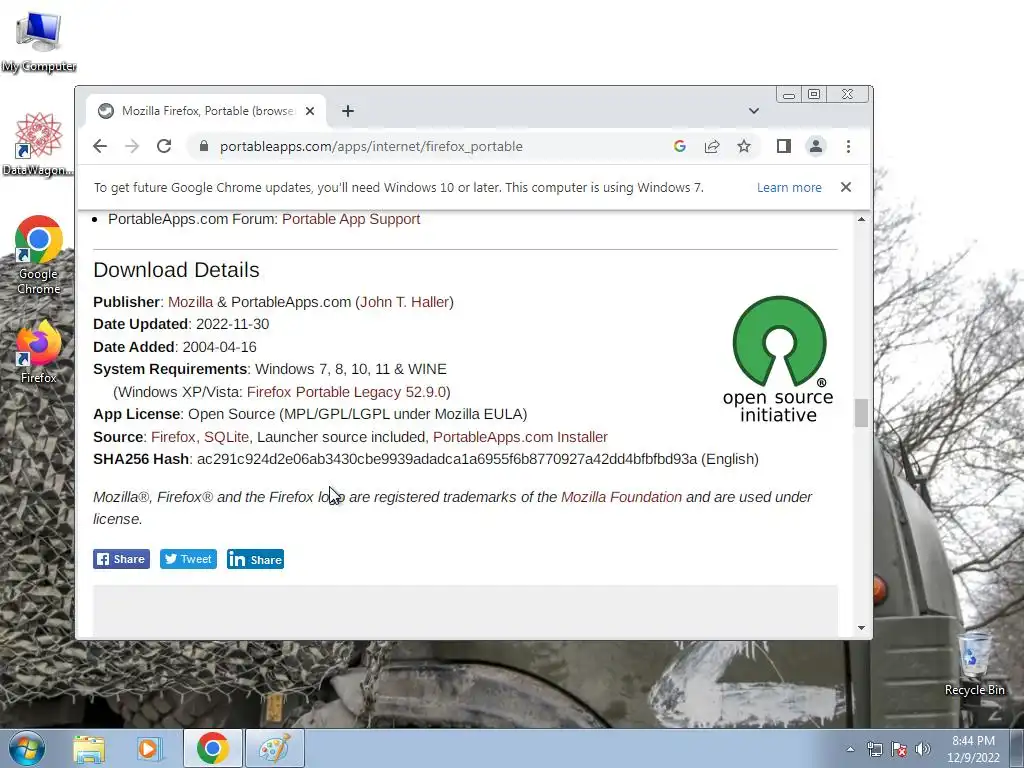Viewport: 1024px width, 768px height.
Task: Go back using the Chrome back arrow
Action: pyautogui.click(x=100, y=146)
